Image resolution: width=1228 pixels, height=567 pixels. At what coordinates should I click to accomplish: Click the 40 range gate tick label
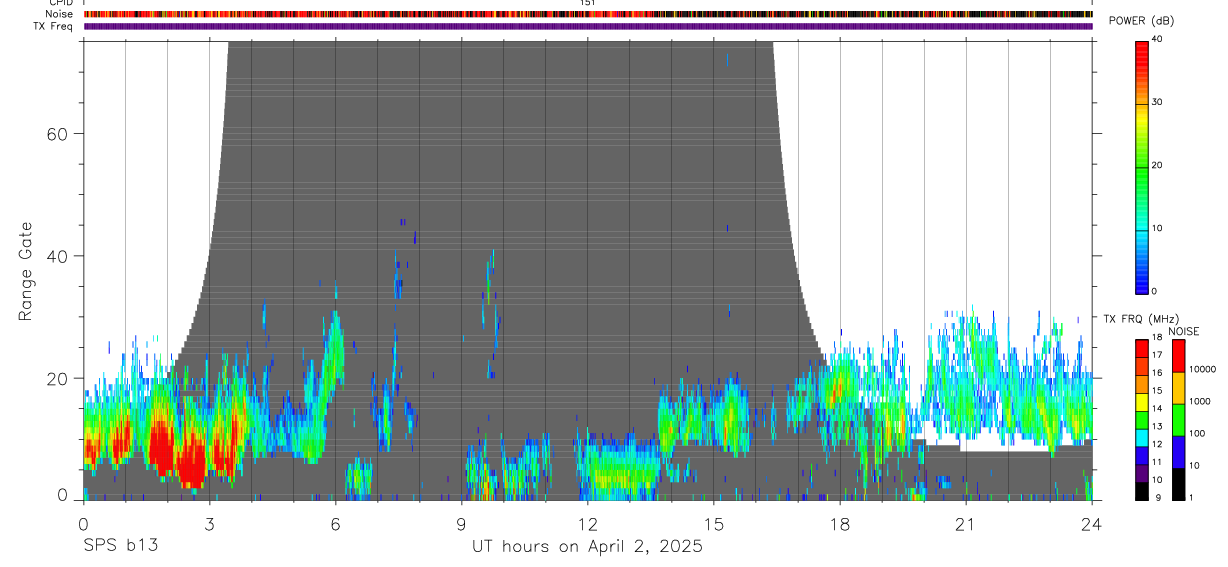[57, 256]
